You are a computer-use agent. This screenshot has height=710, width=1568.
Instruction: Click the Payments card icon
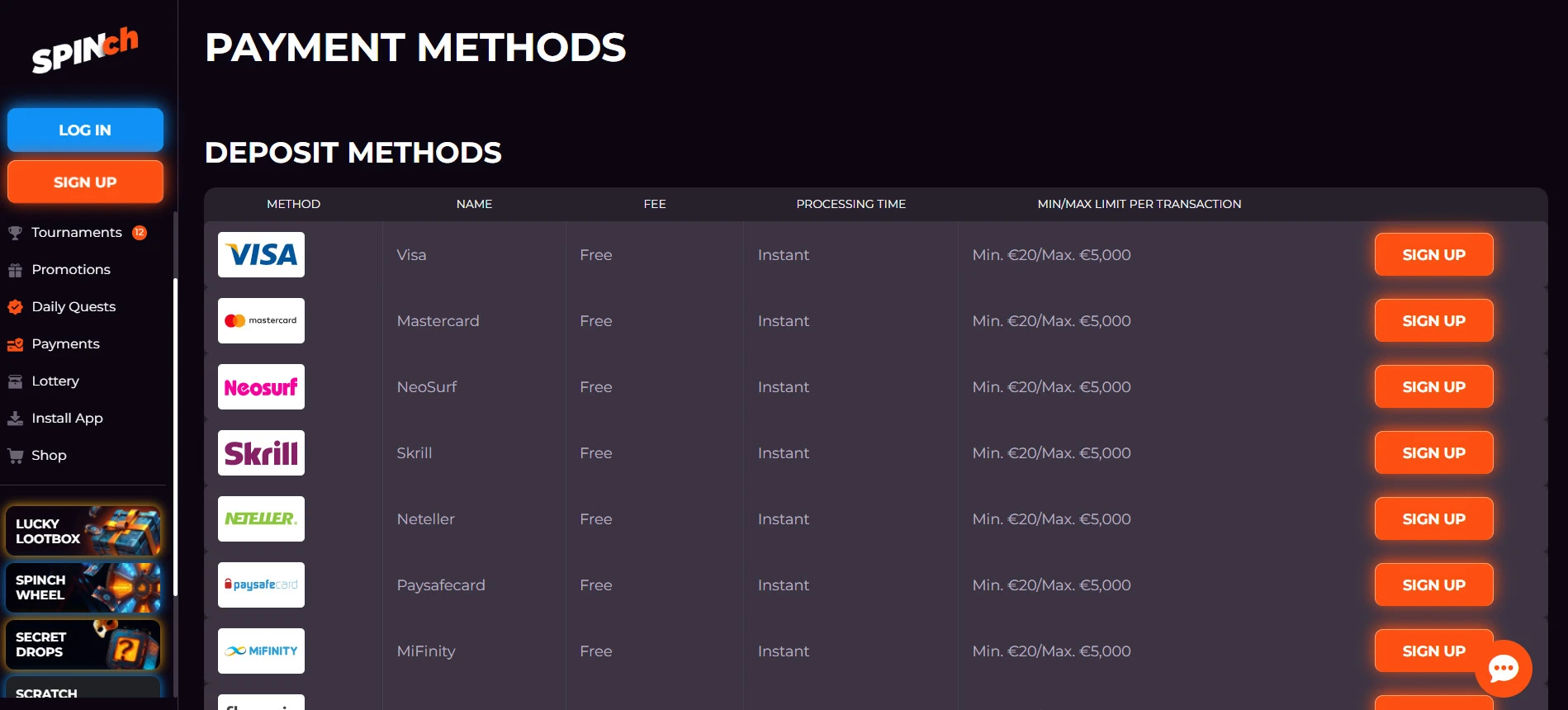(x=15, y=344)
